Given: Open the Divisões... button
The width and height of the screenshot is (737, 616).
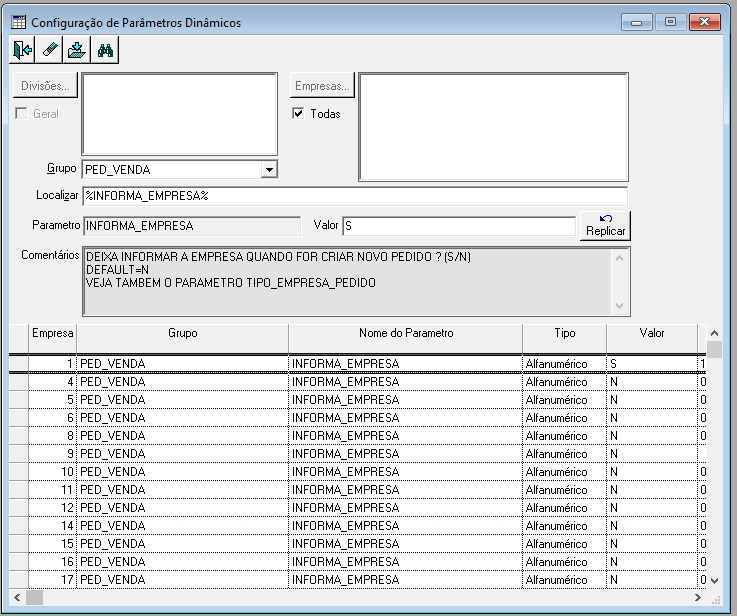Looking at the screenshot, I should click(45, 86).
